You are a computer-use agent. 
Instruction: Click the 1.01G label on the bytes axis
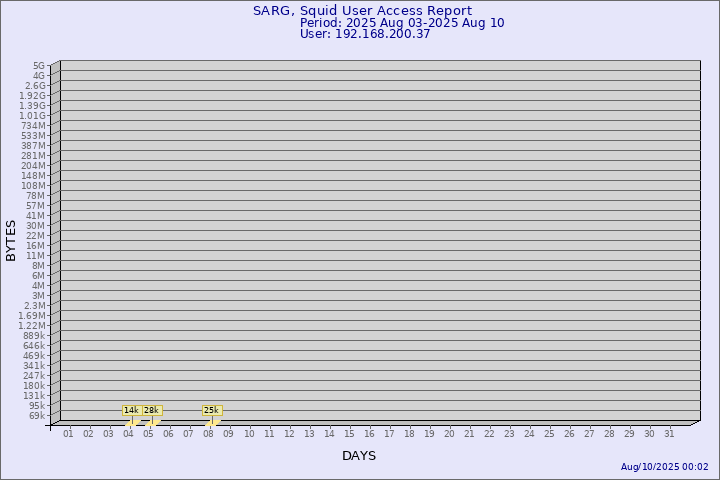(32, 116)
